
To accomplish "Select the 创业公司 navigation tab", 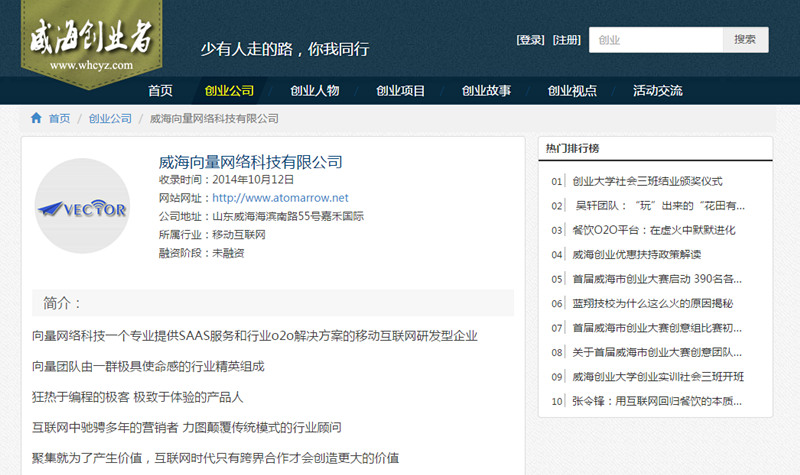I will pyautogui.click(x=229, y=91).
